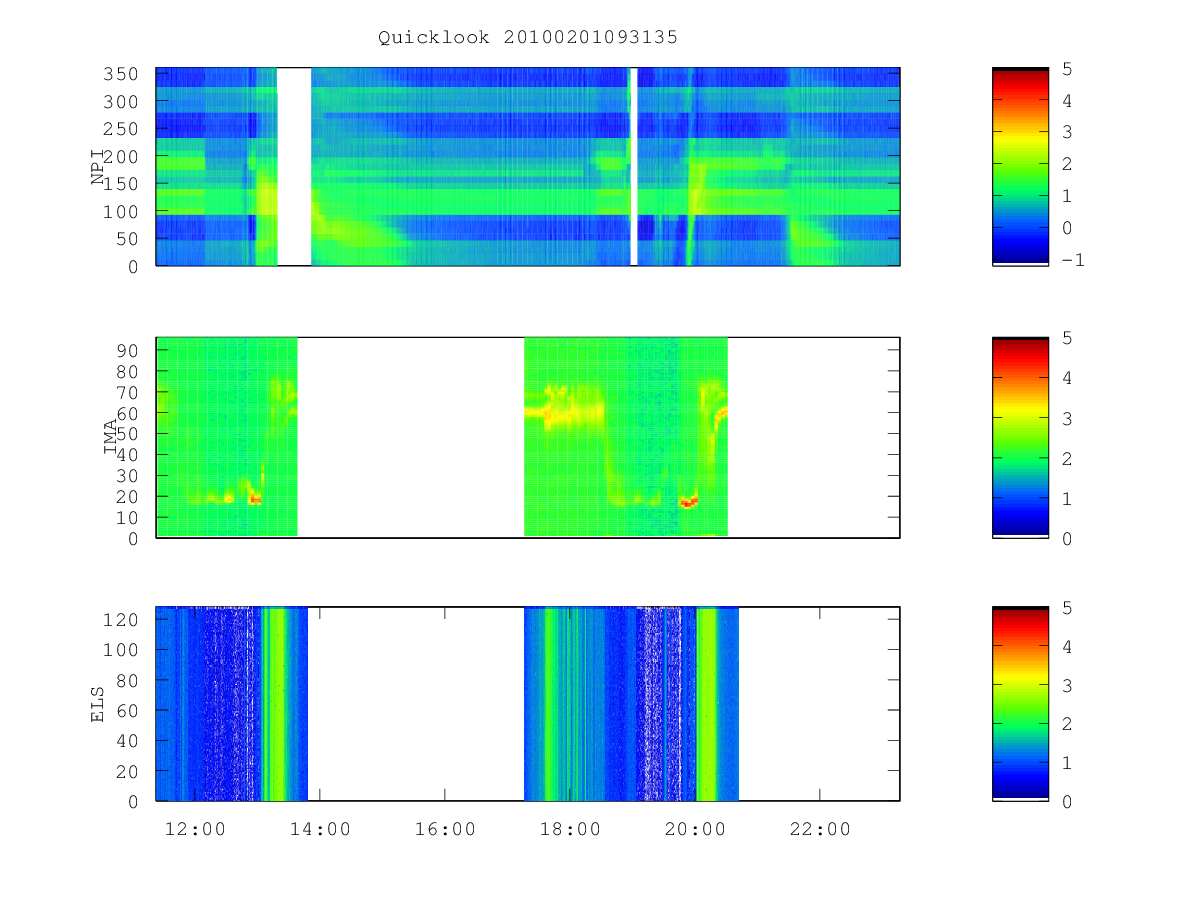Click inside the NPI spectrogram panel
The width and height of the screenshot is (1200, 900).
528,166
